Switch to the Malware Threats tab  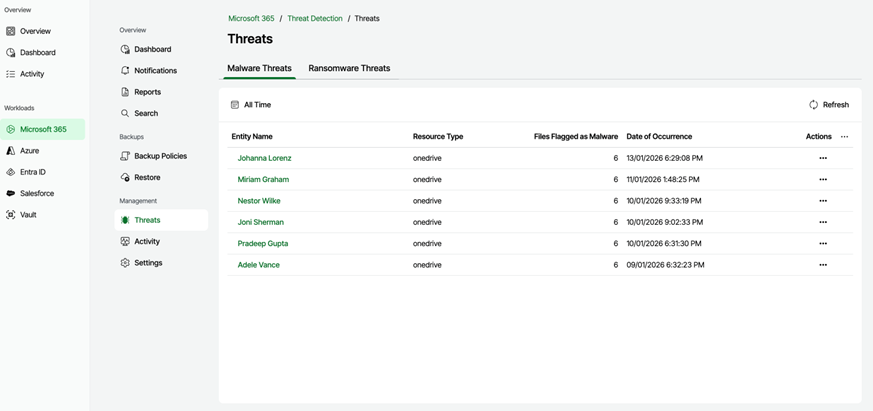[259, 68]
